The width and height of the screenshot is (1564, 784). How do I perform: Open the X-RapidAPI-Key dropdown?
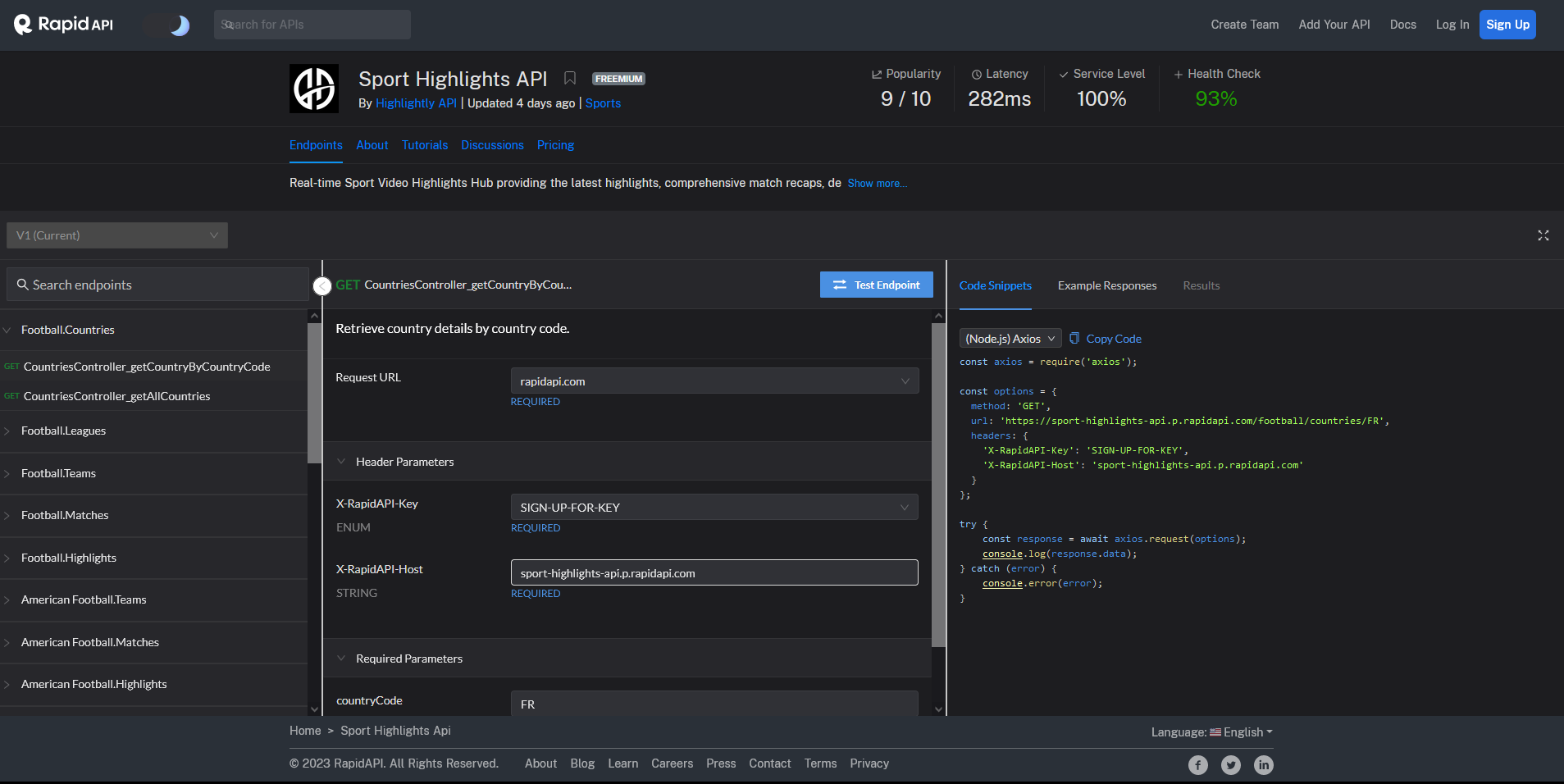point(714,508)
